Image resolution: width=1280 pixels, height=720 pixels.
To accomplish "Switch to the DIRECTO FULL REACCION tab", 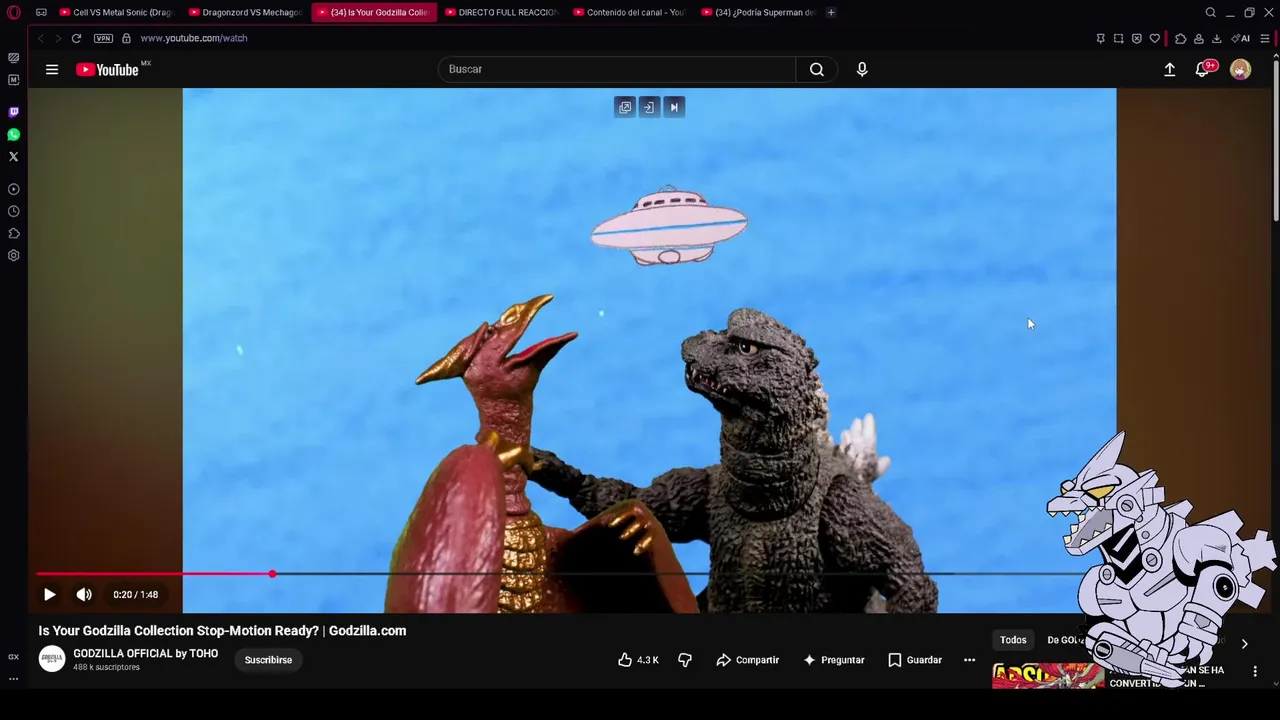I will coord(501,12).
